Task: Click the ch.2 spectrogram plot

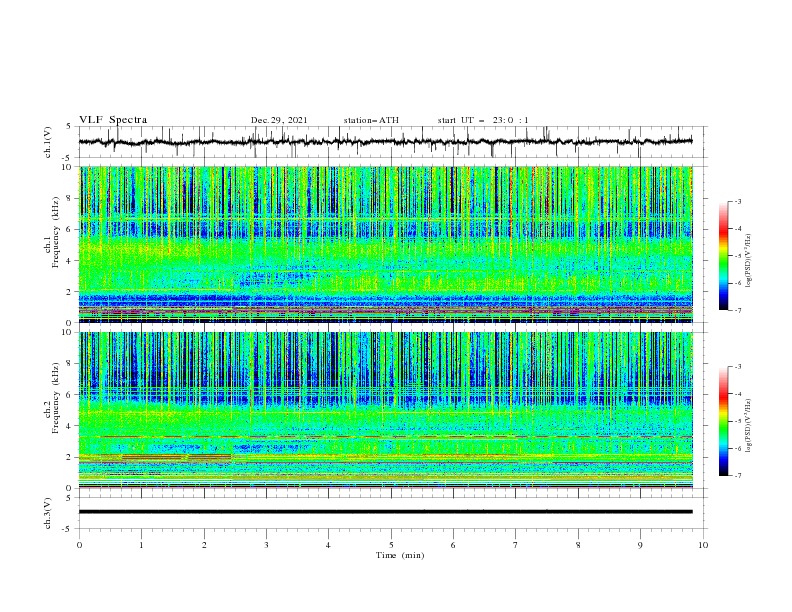Action: click(x=386, y=410)
